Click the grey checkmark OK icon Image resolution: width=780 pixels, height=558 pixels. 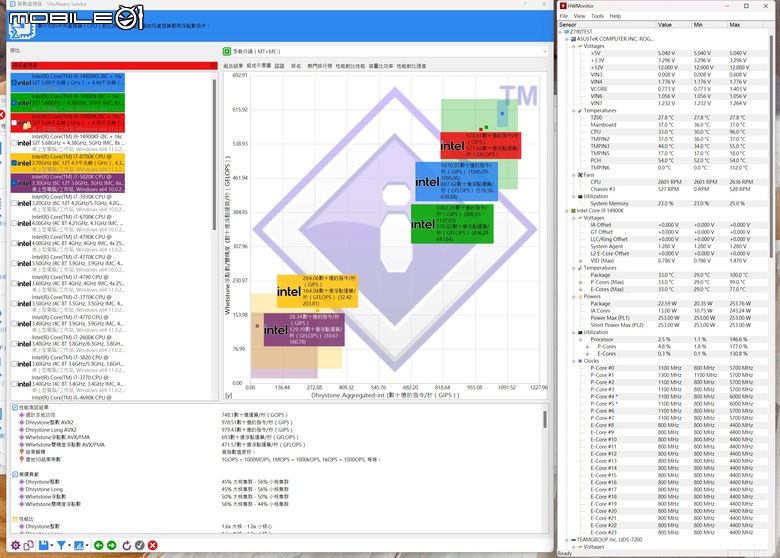point(140,546)
